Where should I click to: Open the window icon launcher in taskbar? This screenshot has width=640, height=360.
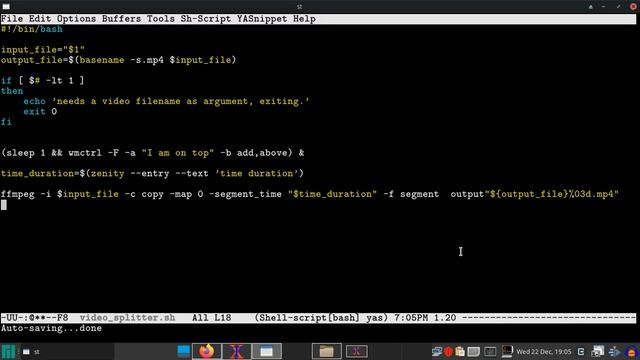coord(267,351)
